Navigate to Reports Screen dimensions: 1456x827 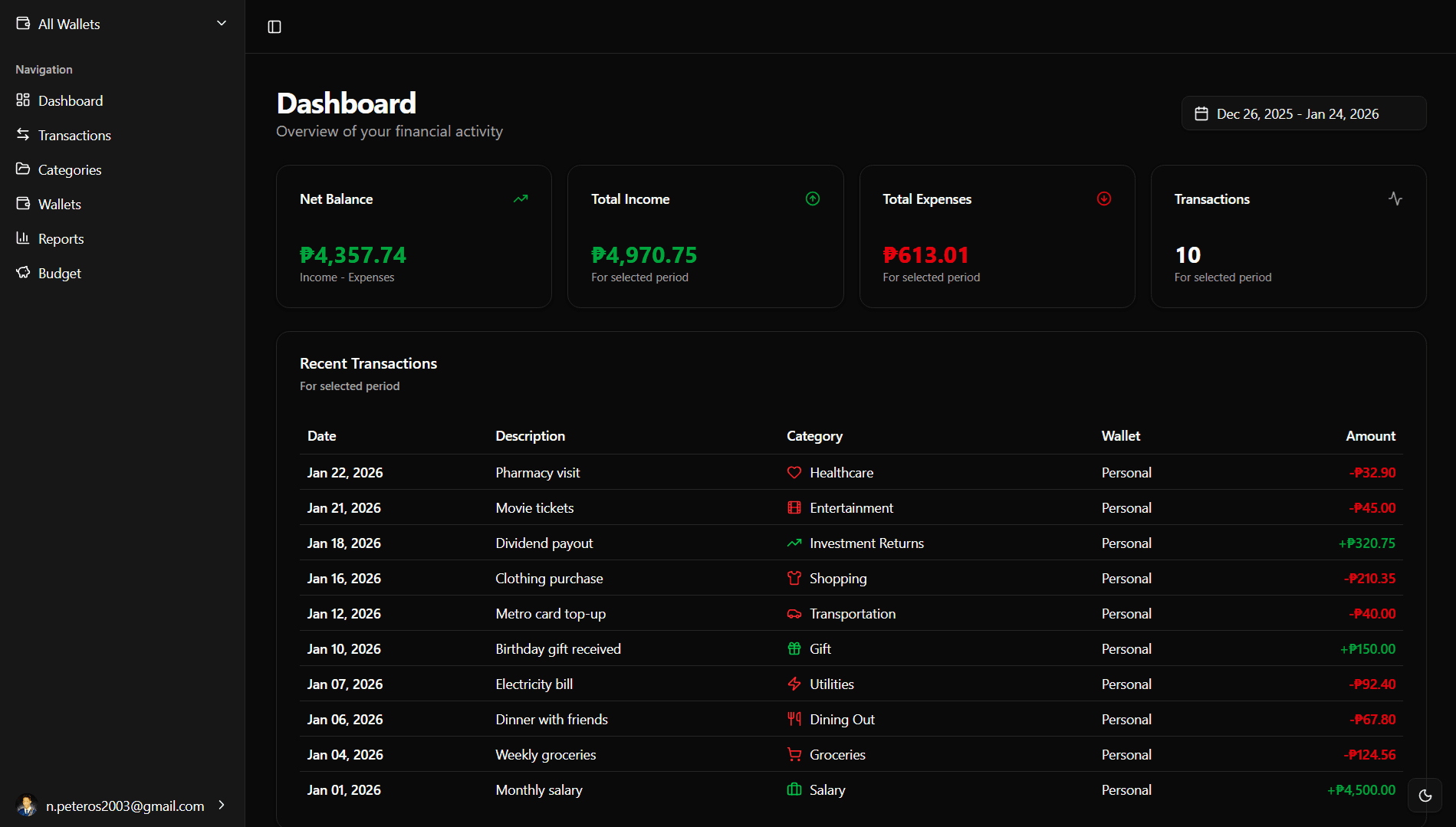(x=122, y=238)
